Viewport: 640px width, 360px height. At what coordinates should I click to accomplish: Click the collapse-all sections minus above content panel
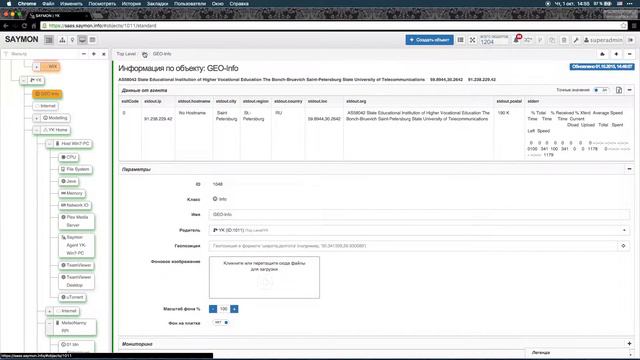click(630, 54)
